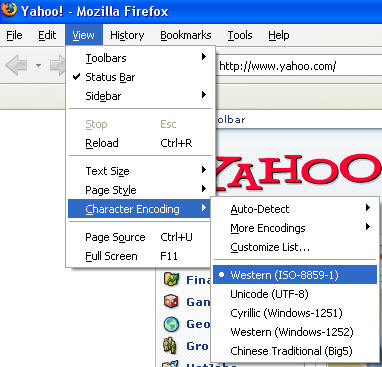This screenshot has width=382, height=367.
Task: Open the File menu
Action: pos(14,35)
